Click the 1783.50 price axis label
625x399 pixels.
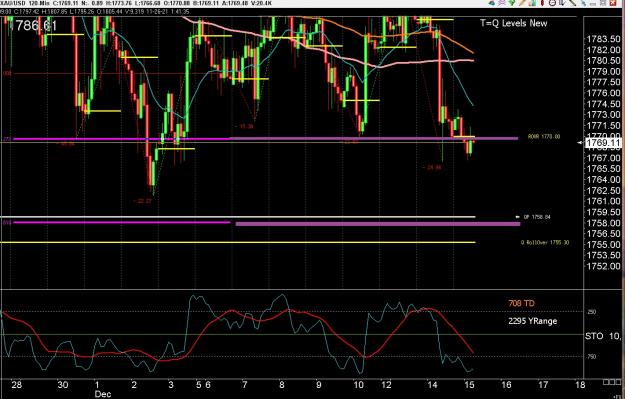[603, 39]
